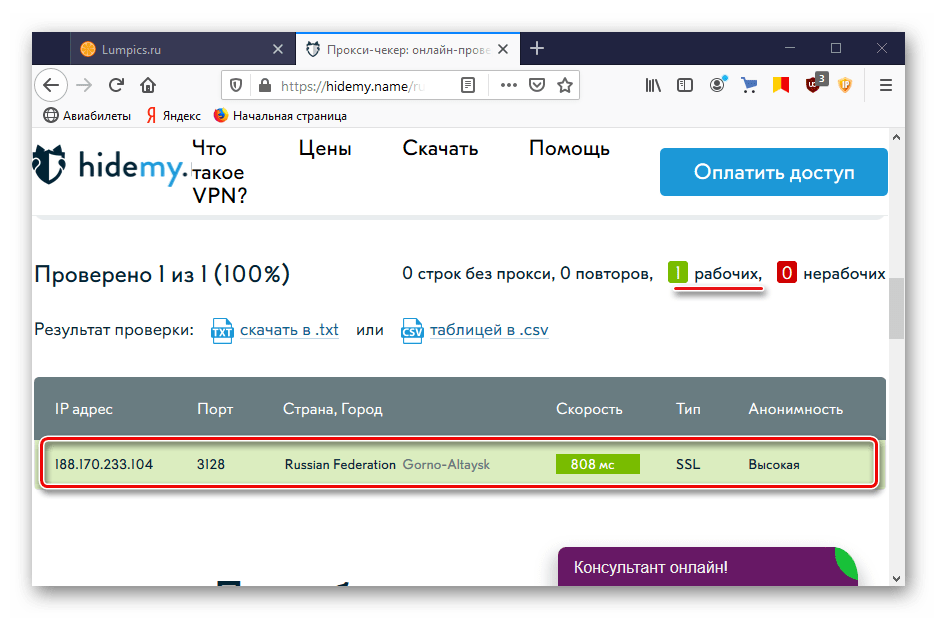Click the browser back arrow button

click(51, 86)
